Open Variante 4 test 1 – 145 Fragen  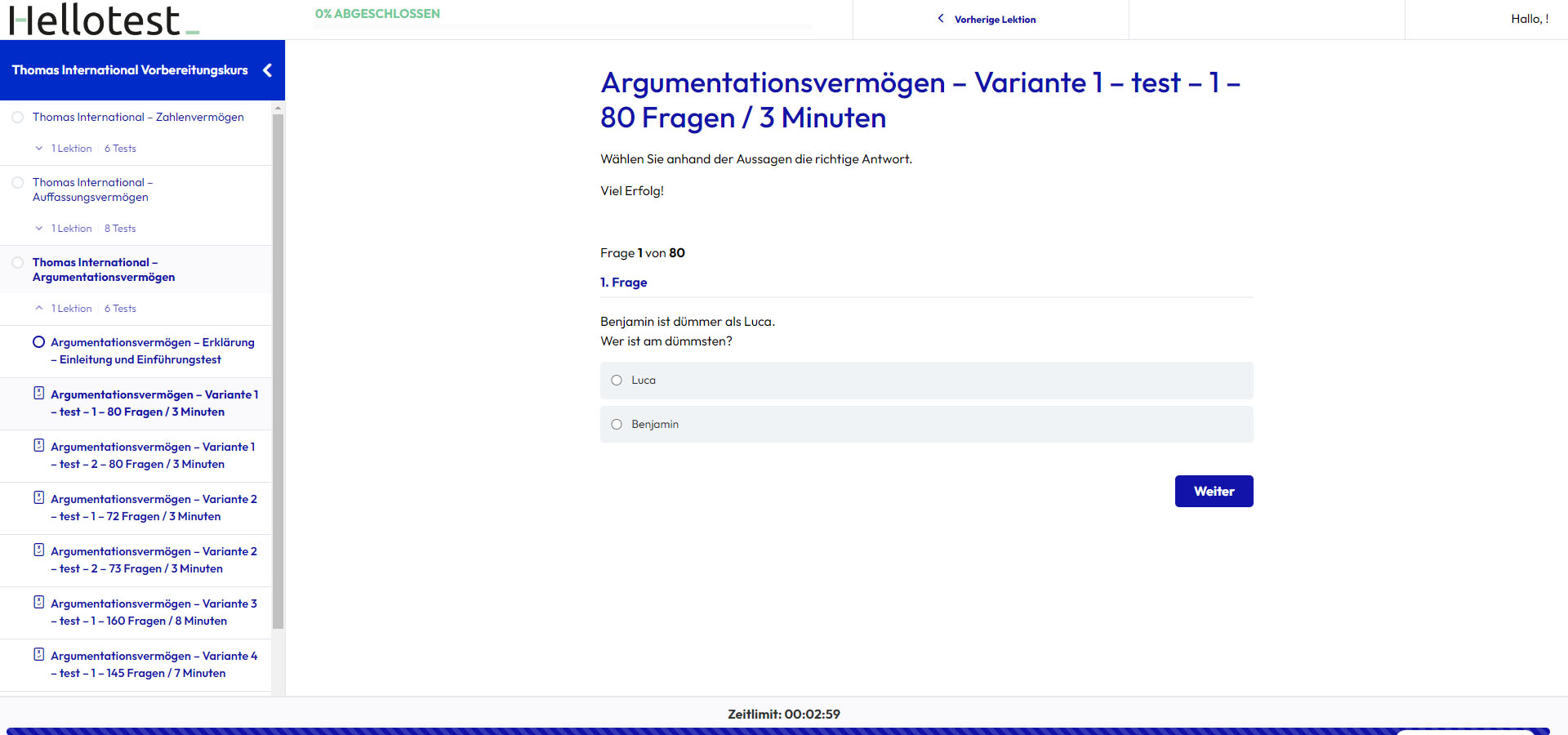(154, 665)
